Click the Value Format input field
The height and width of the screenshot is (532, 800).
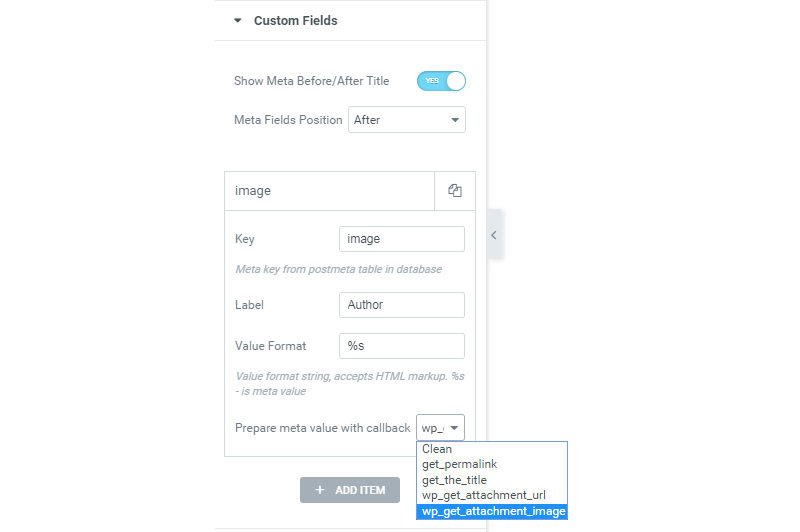click(402, 346)
